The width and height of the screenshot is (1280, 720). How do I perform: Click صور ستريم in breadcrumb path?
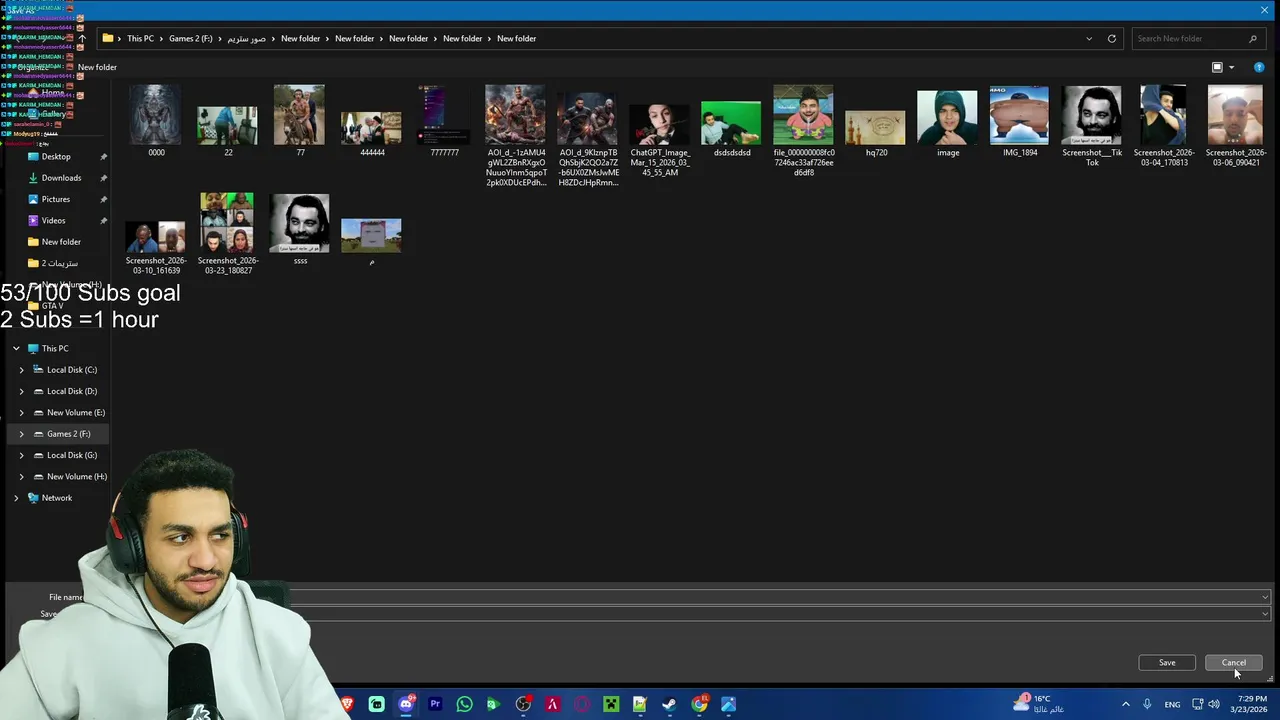246,38
